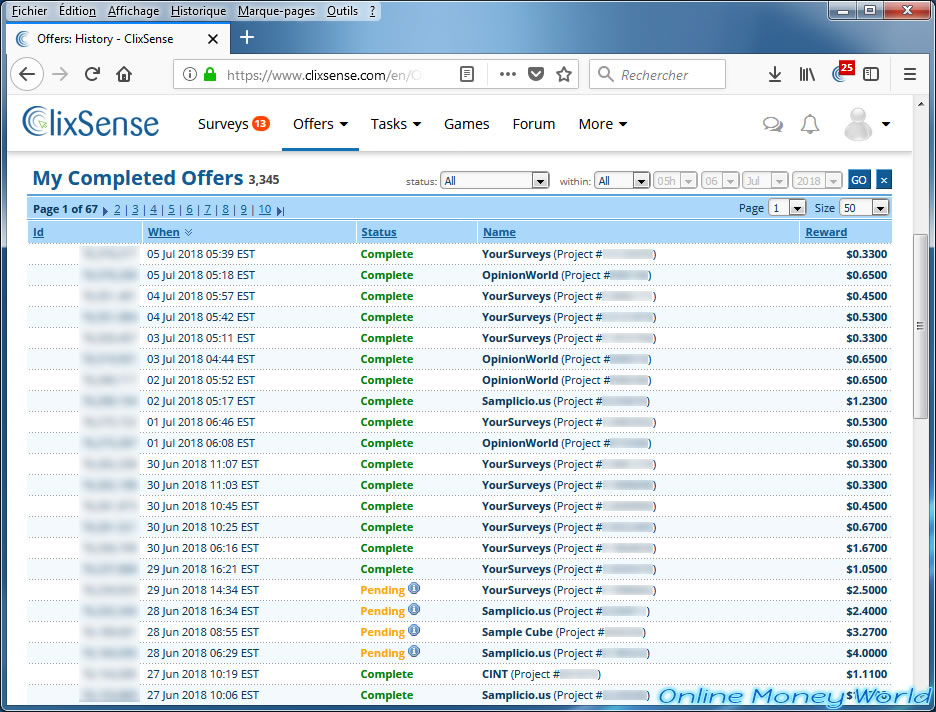Image resolution: width=936 pixels, height=712 pixels.
Task: Sort the table by the Name column
Action: pos(499,232)
